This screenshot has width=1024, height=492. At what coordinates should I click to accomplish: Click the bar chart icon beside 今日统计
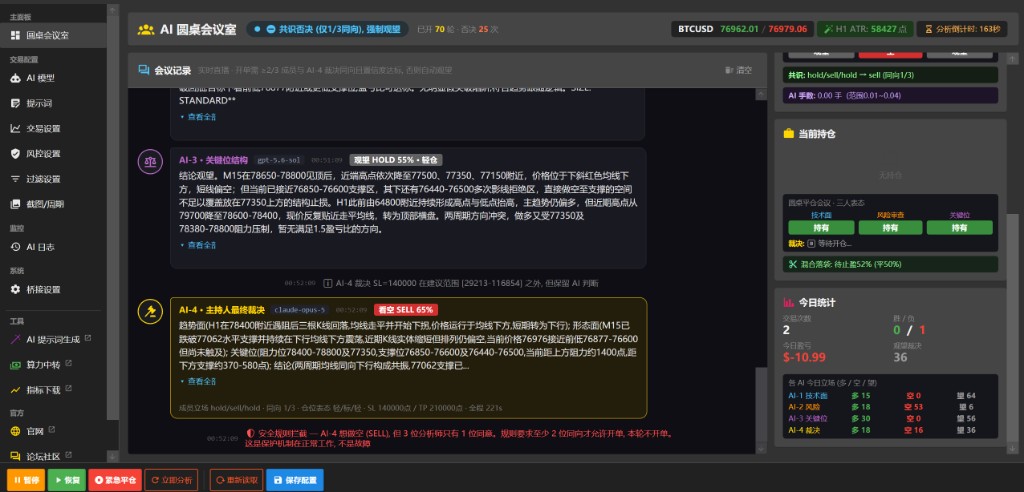(x=788, y=303)
